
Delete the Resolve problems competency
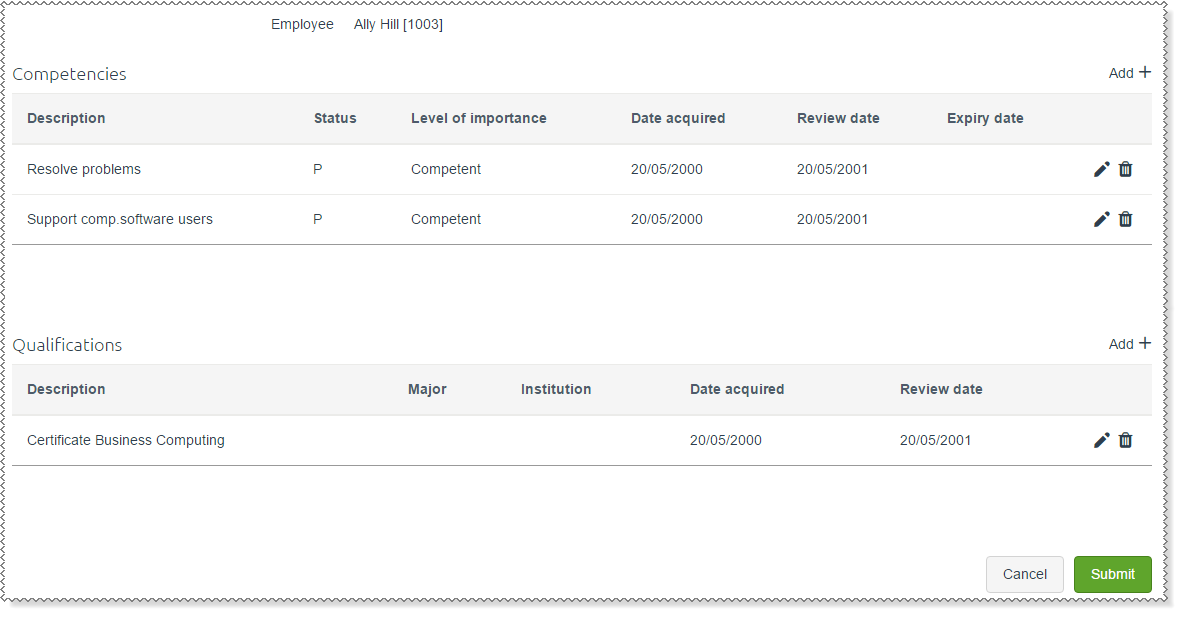[1125, 169]
